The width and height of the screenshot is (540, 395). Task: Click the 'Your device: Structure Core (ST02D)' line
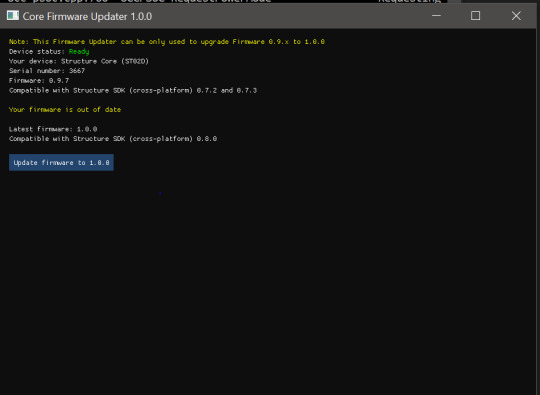[79, 61]
